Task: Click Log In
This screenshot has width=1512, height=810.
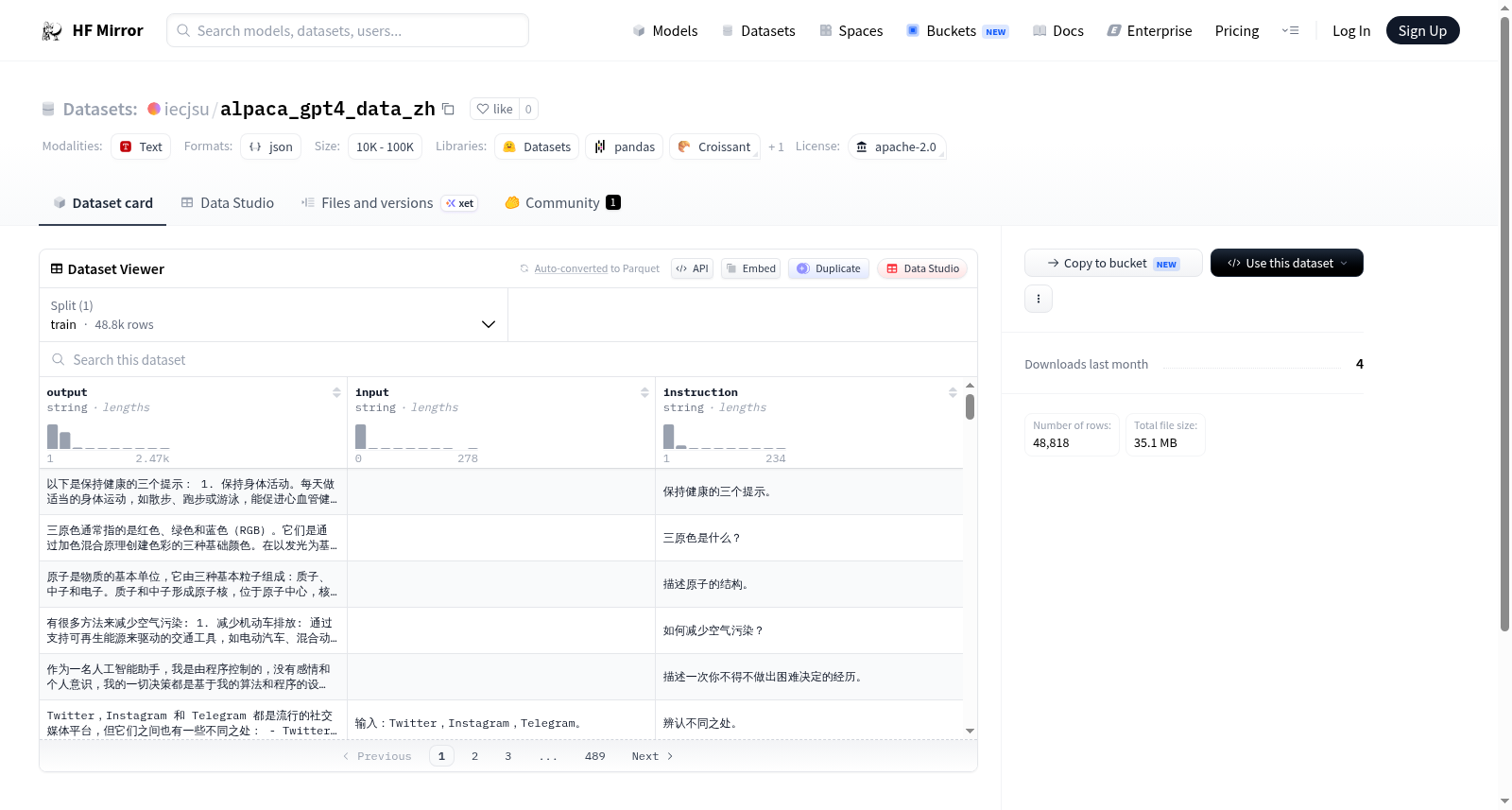Action: tap(1350, 31)
